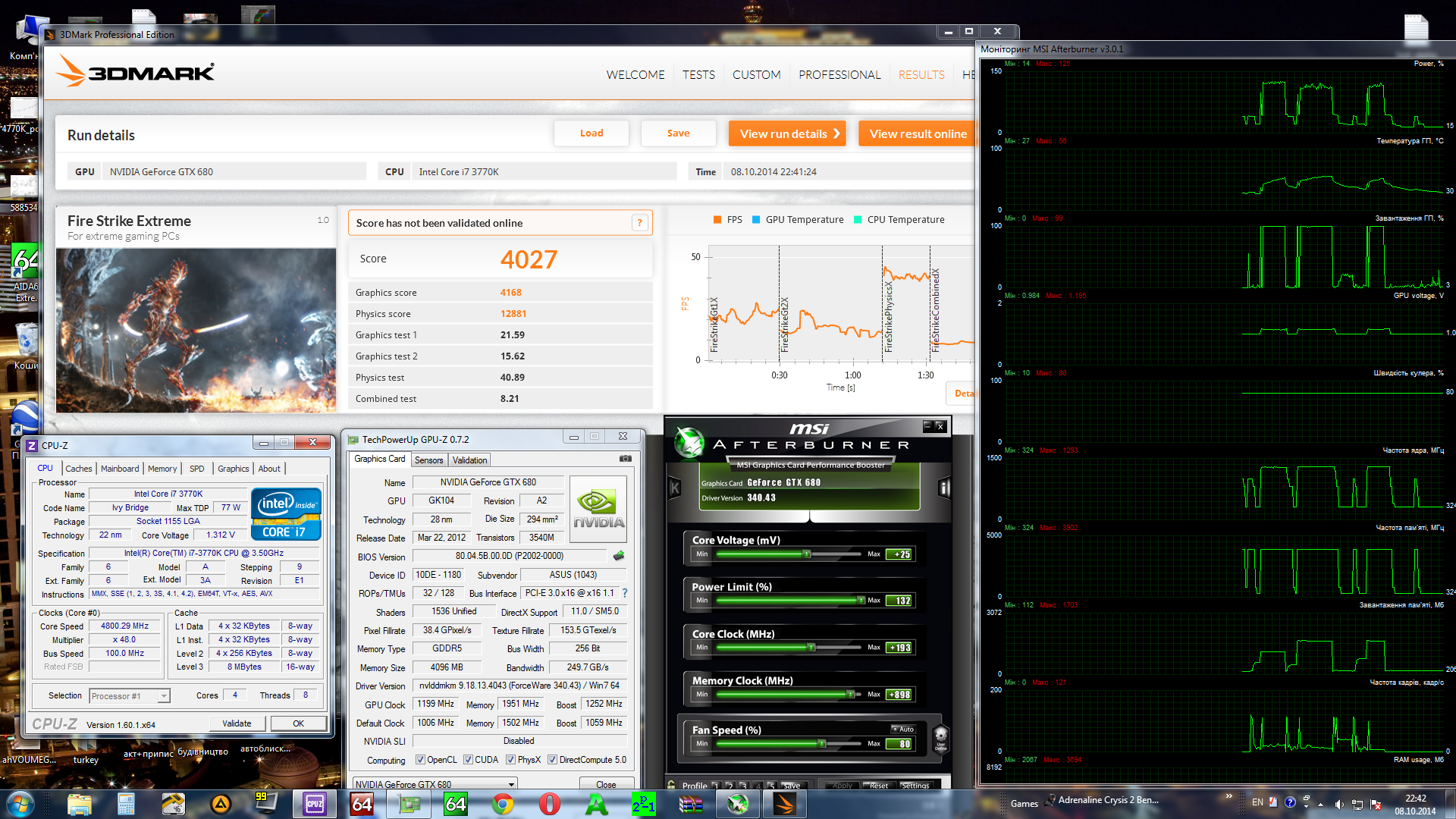Open Chrome from the taskbar
The height and width of the screenshot is (819, 1456).
click(502, 804)
